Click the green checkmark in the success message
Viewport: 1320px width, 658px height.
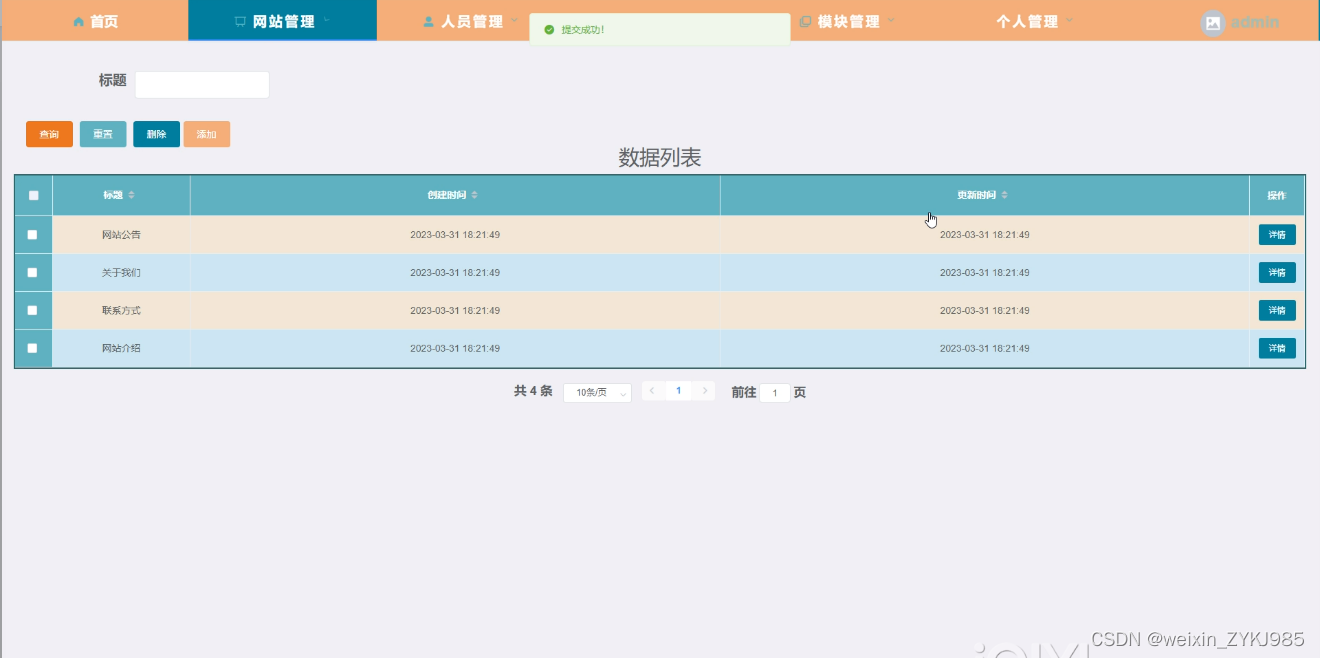pos(549,30)
